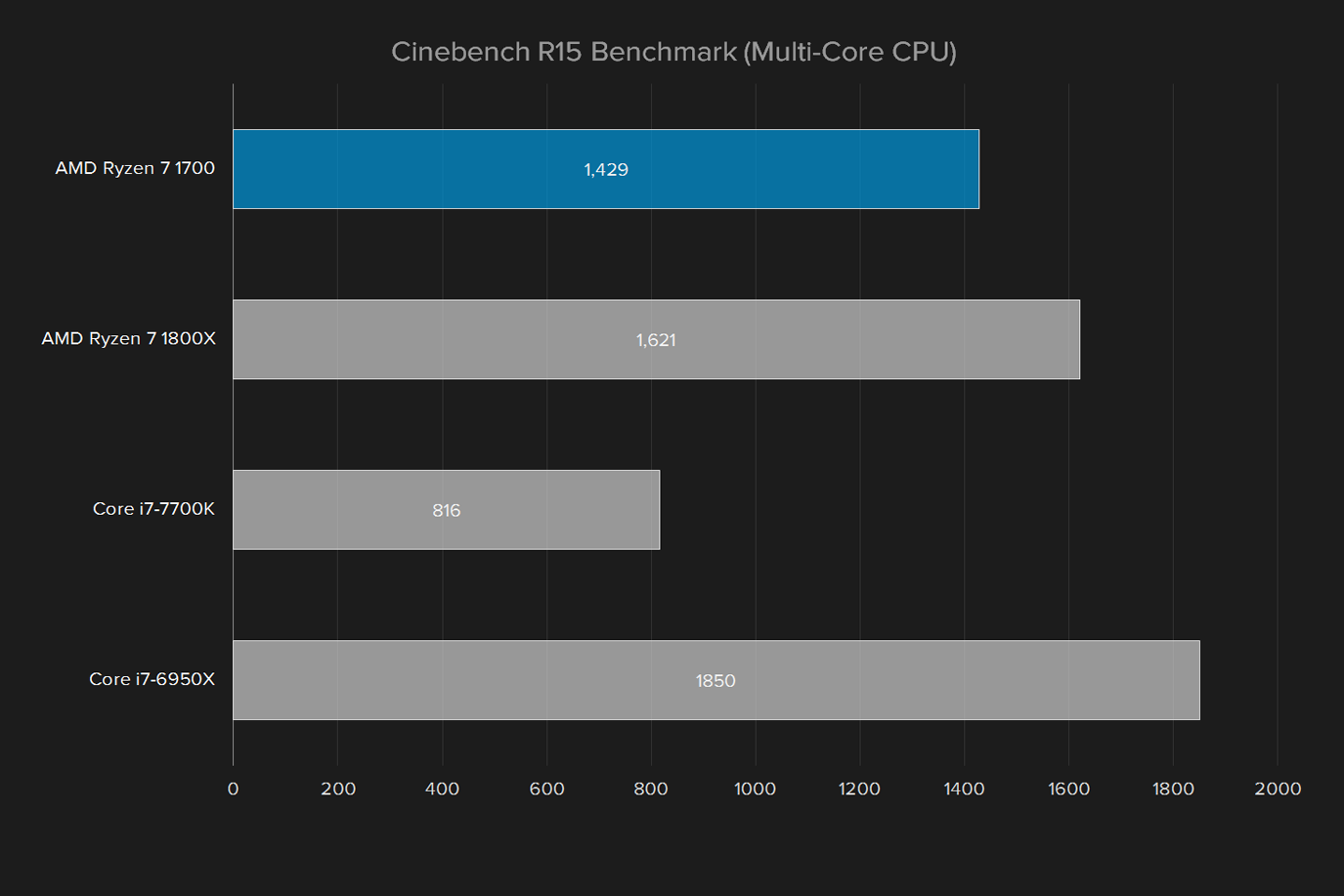Click the 1,429 score value
The width and height of the screenshot is (1344, 896).
pyautogui.click(x=606, y=170)
